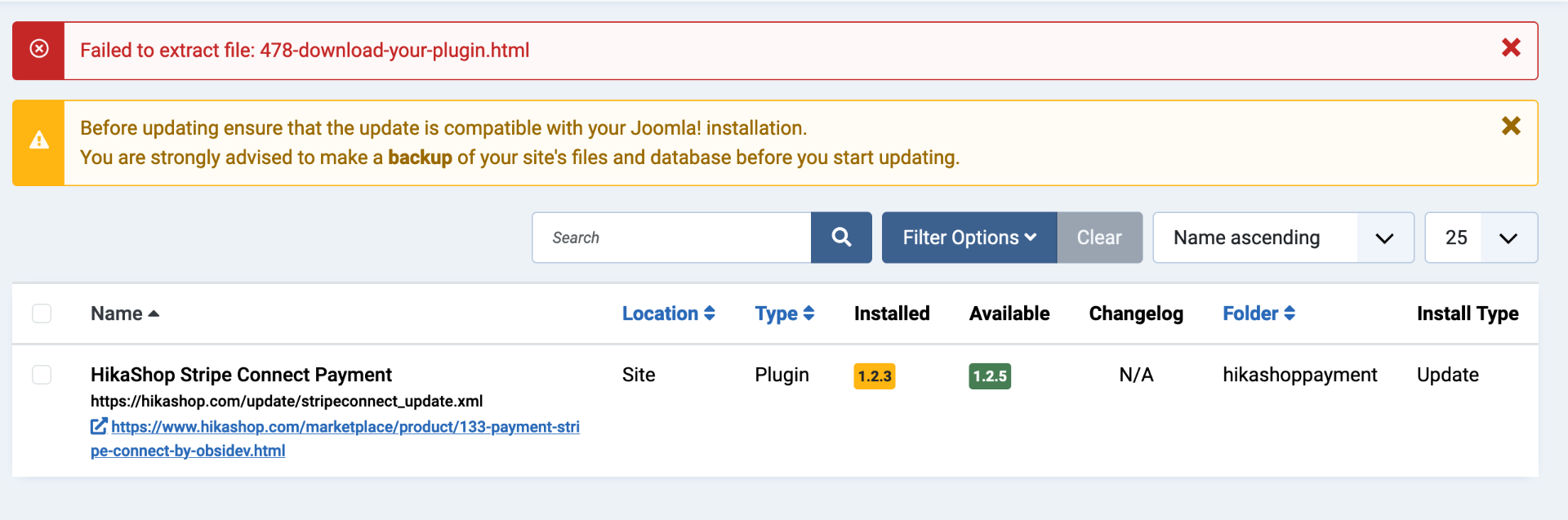
Task: Expand the Filter Options dropdown
Action: tap(969, 238)
